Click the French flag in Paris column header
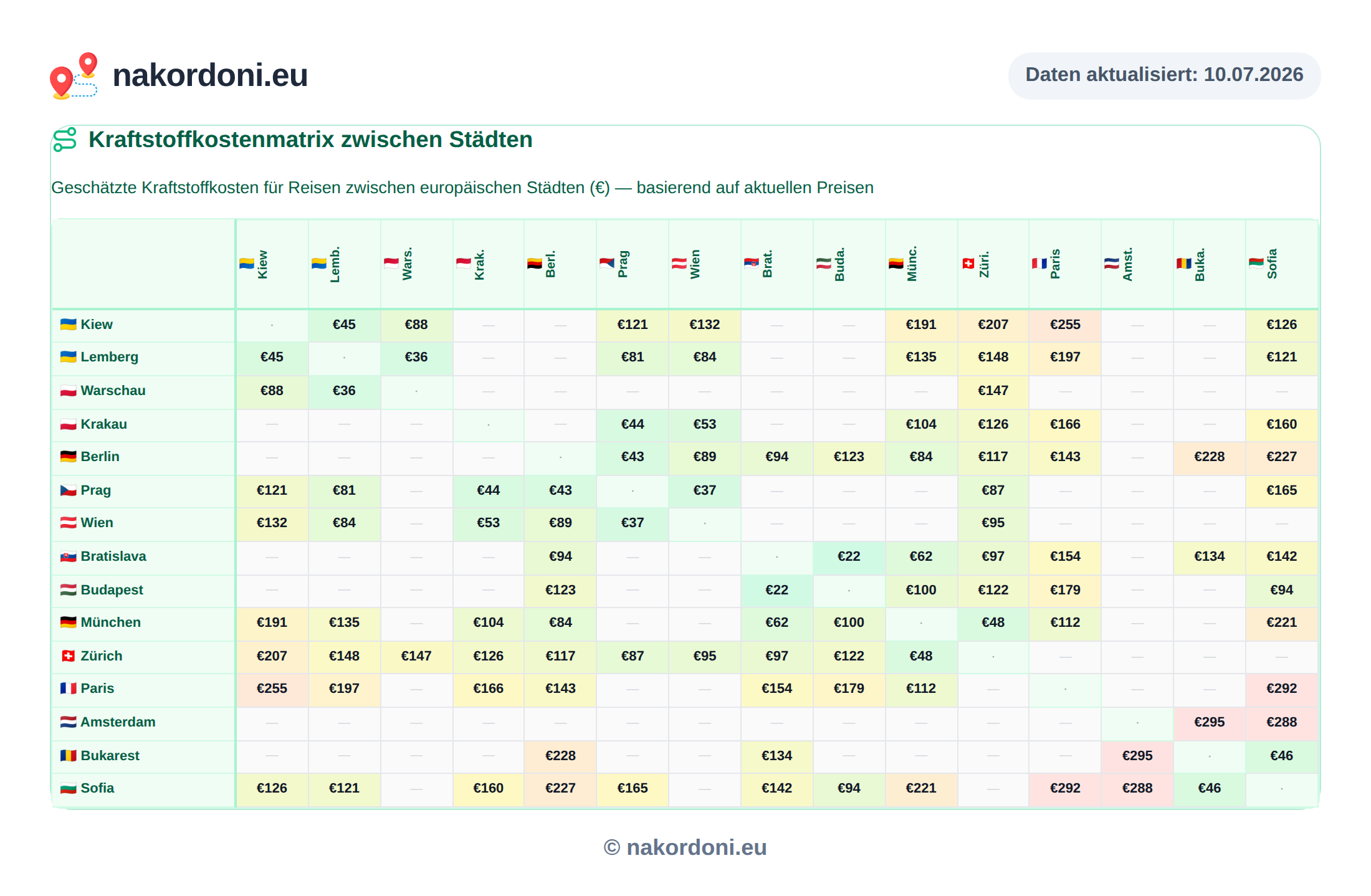This screenshot has height=896, width=1371. click(1039, 264)
